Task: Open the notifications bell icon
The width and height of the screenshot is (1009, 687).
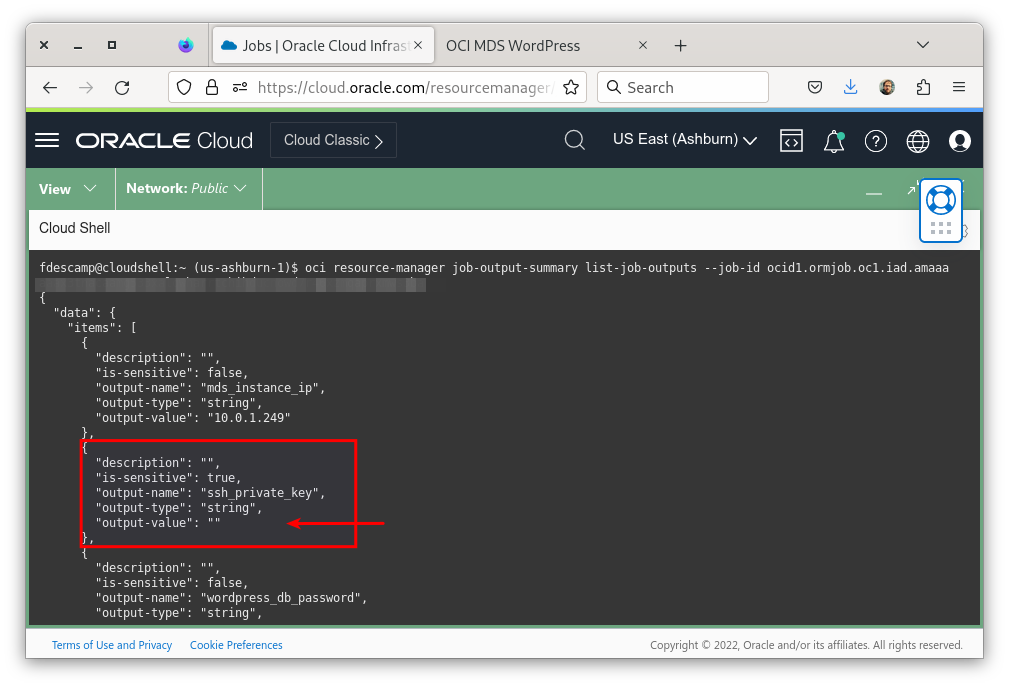Action: click(833, 141)
